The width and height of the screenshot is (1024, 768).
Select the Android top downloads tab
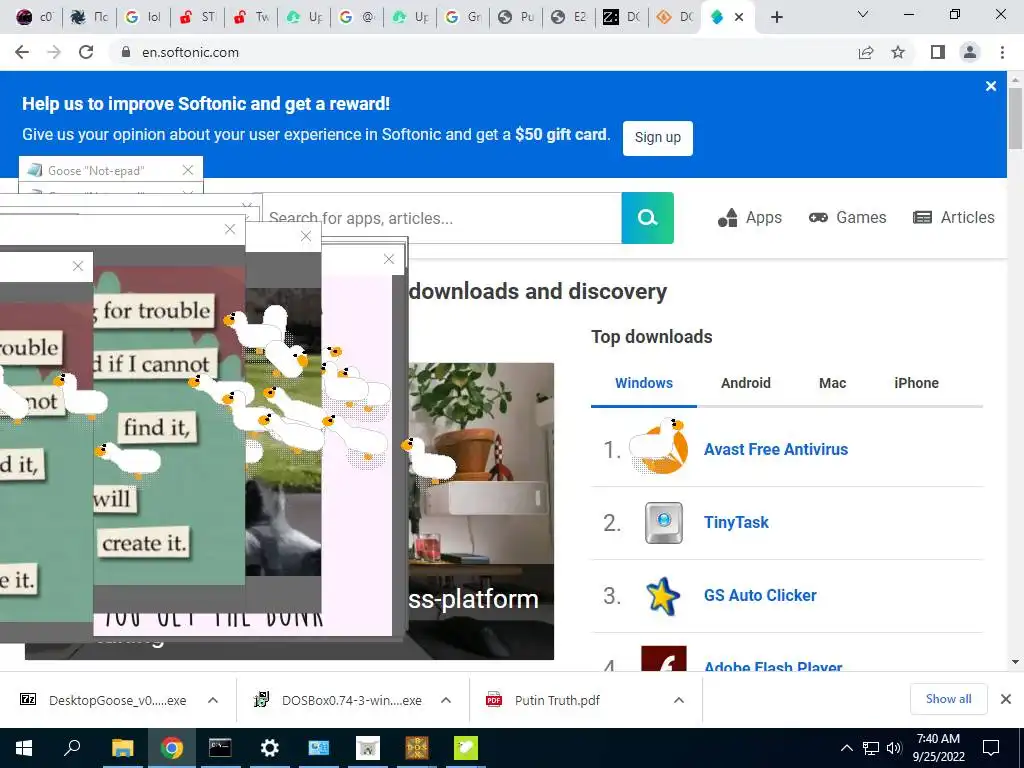click(x=746, y=383)
